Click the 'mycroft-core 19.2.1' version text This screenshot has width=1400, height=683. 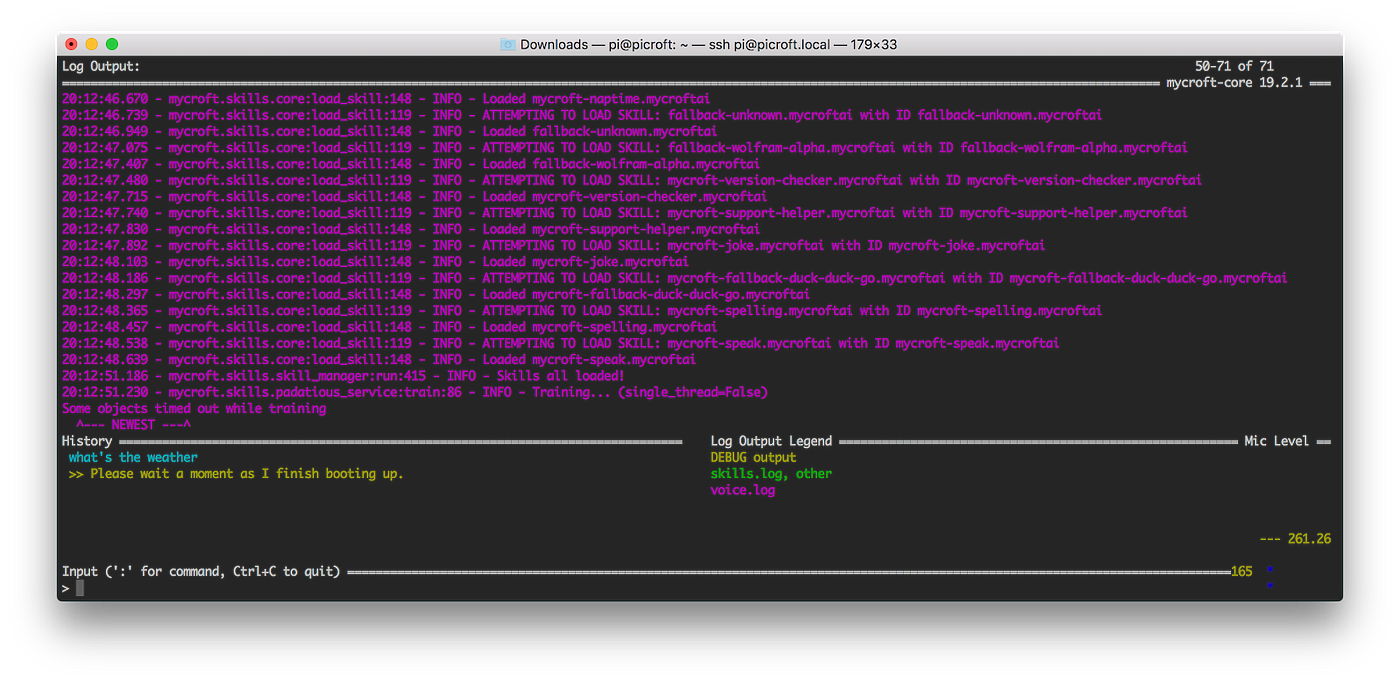pos(1235,83)
